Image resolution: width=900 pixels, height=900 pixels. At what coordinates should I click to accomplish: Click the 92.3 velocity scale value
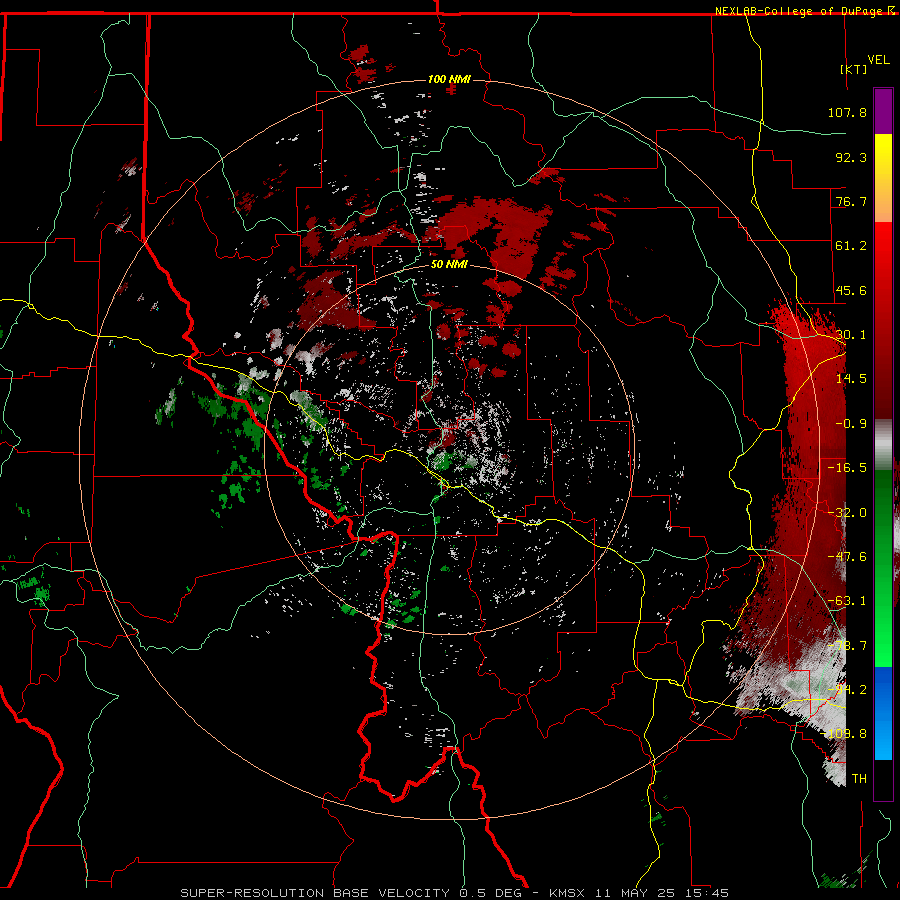click(851, 157)
